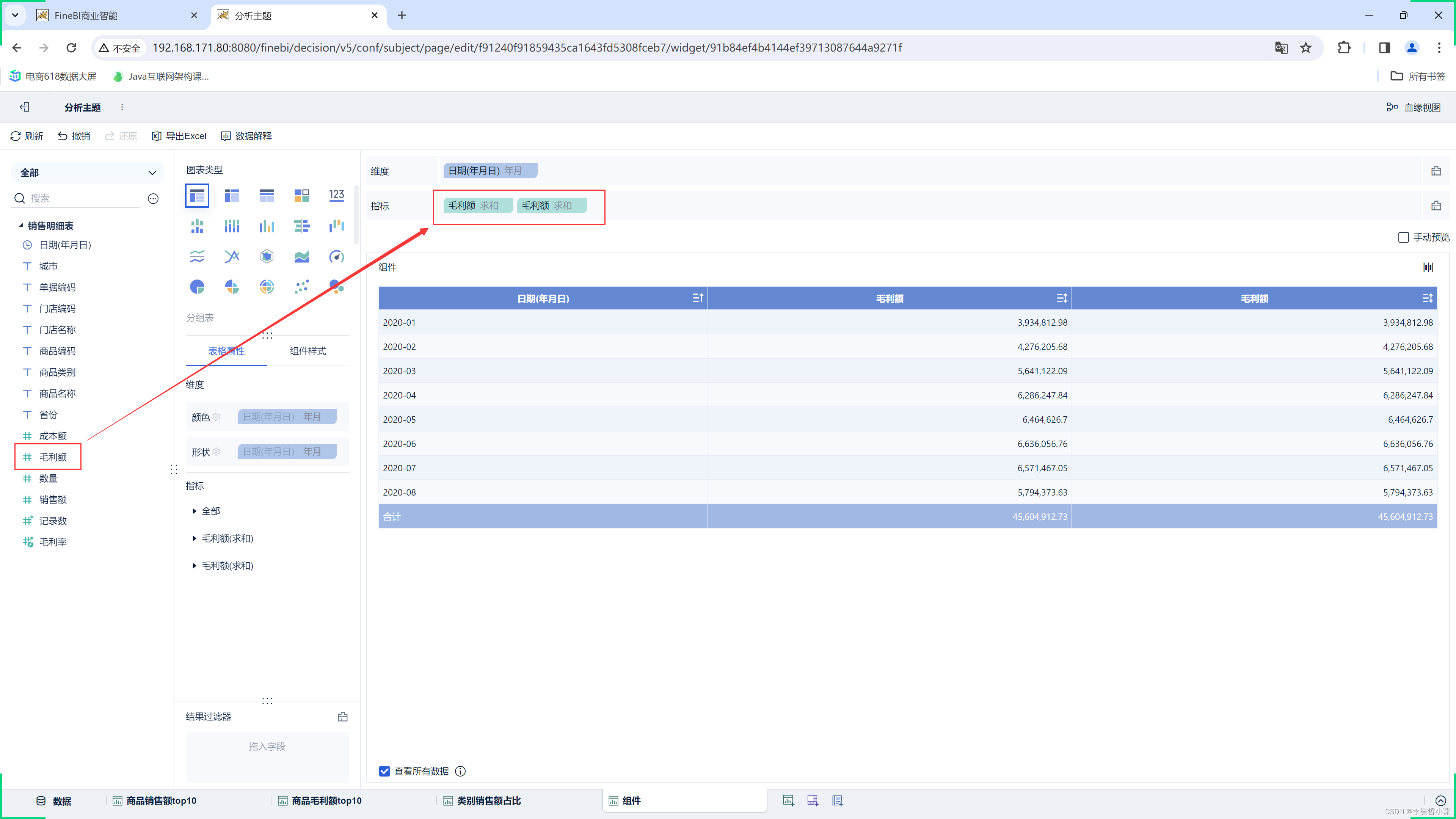This screenshot has height=819, width=1456.
Task: Select the group table chart type
Action: [x=197, y=196]
